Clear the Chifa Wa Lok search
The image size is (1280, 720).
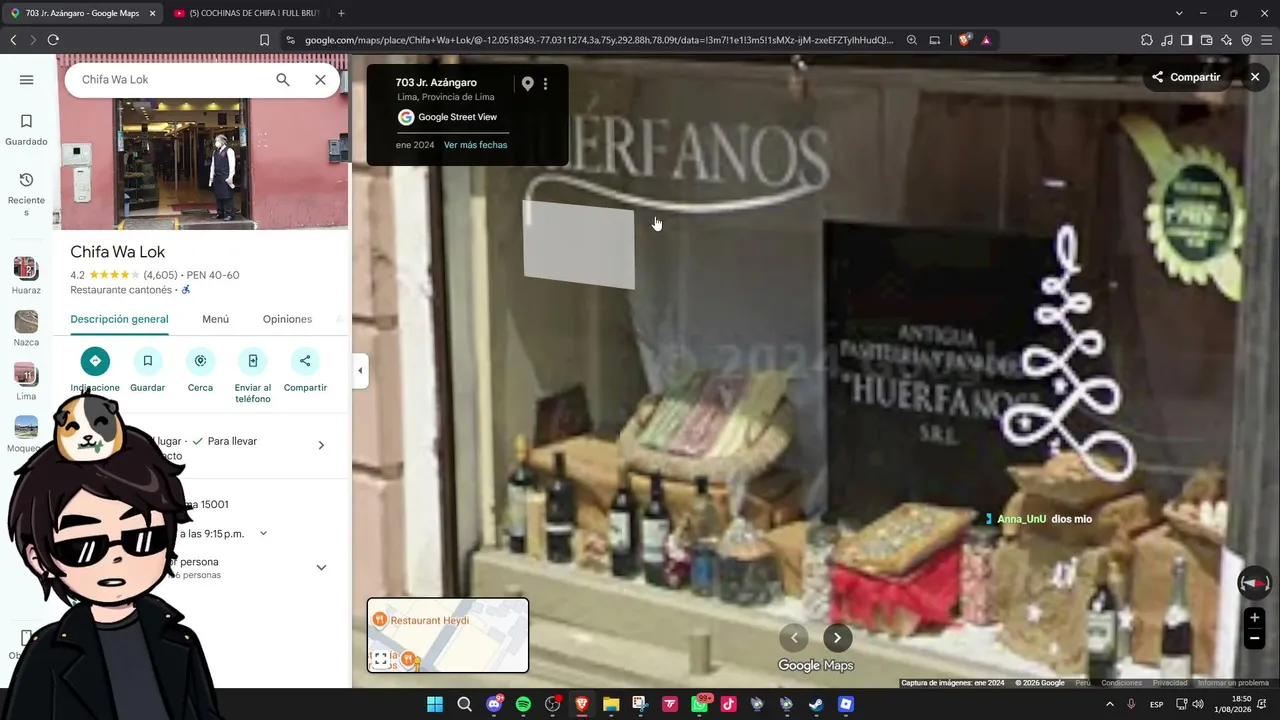point(320,80)
